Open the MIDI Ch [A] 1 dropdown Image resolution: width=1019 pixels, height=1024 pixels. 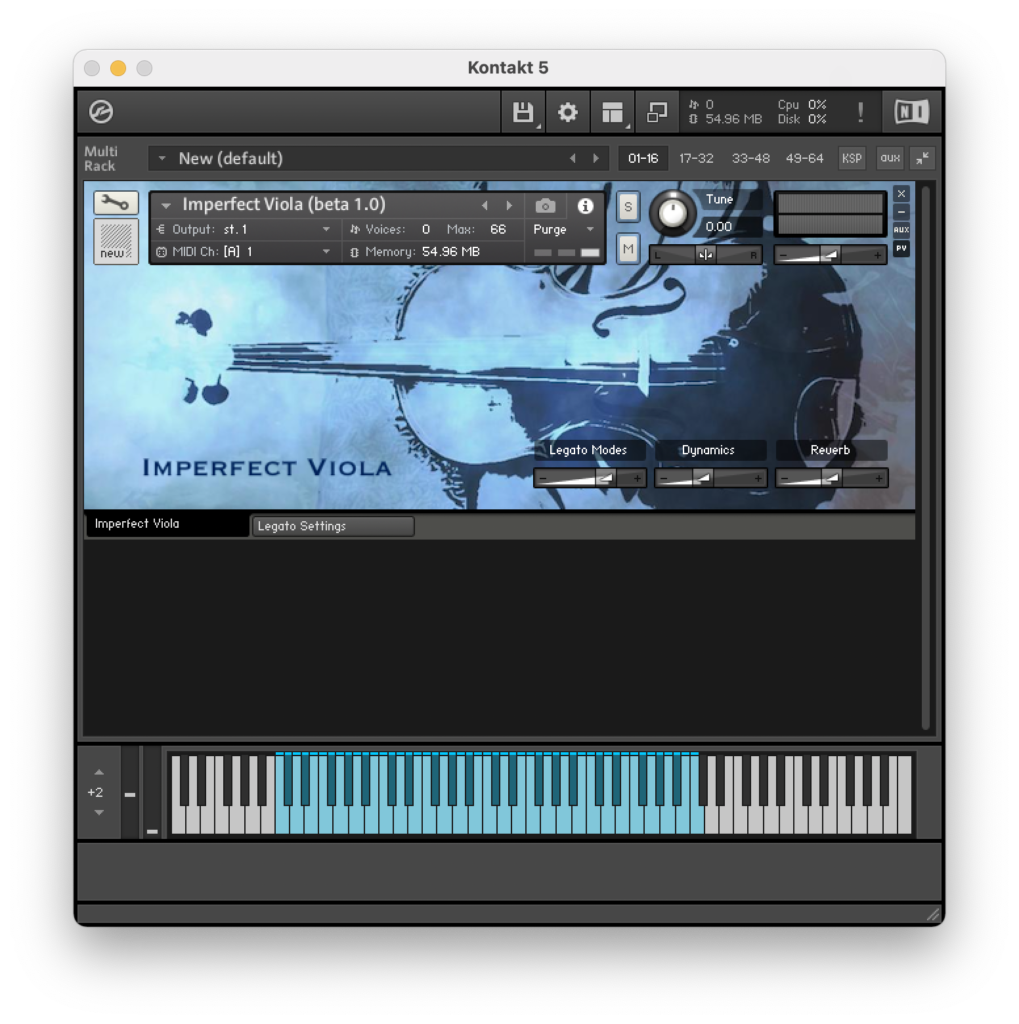(x=246, y=251)
